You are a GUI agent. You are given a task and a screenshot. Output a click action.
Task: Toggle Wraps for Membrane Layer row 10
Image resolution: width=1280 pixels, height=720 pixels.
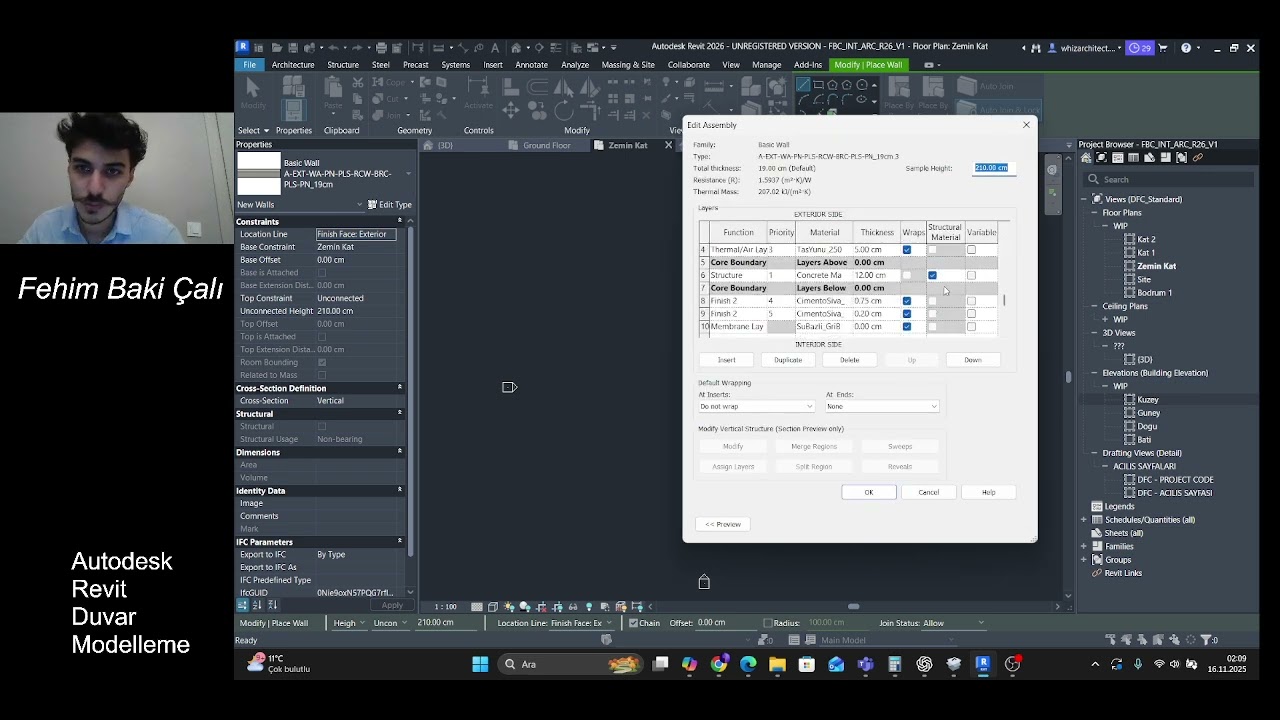pyautogui.click(x=907, y=327)
